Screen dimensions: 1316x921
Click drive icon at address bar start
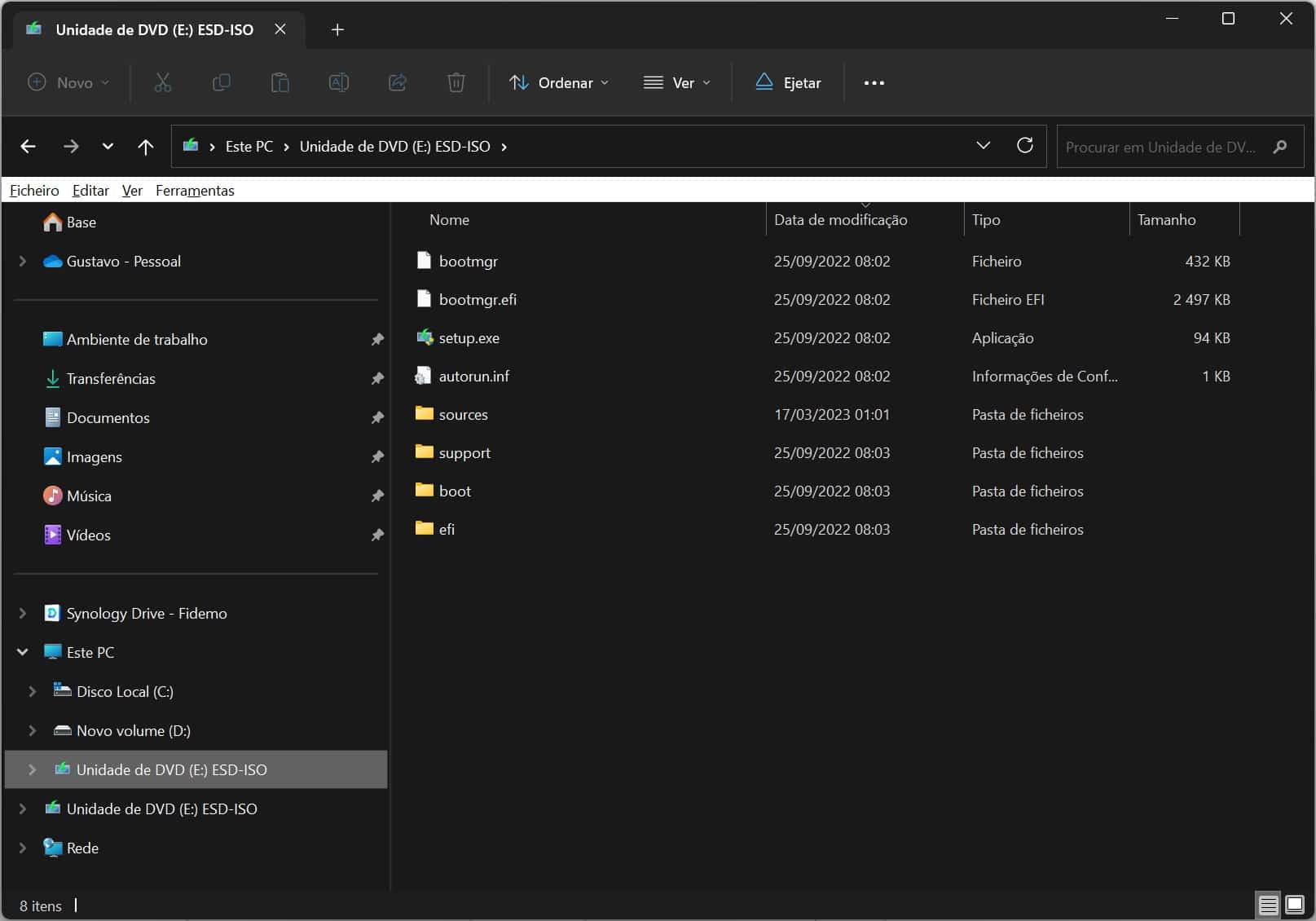click(191, 146)
